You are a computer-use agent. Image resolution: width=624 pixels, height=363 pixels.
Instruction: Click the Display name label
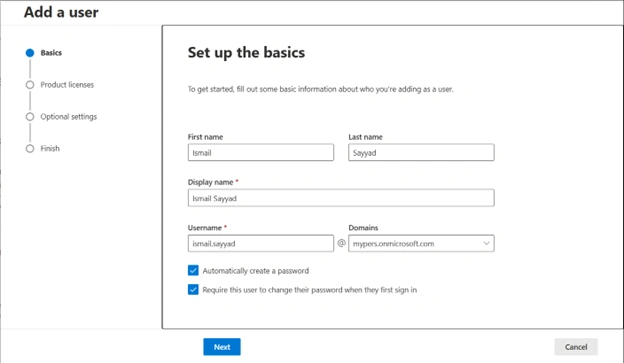(211, 182)
